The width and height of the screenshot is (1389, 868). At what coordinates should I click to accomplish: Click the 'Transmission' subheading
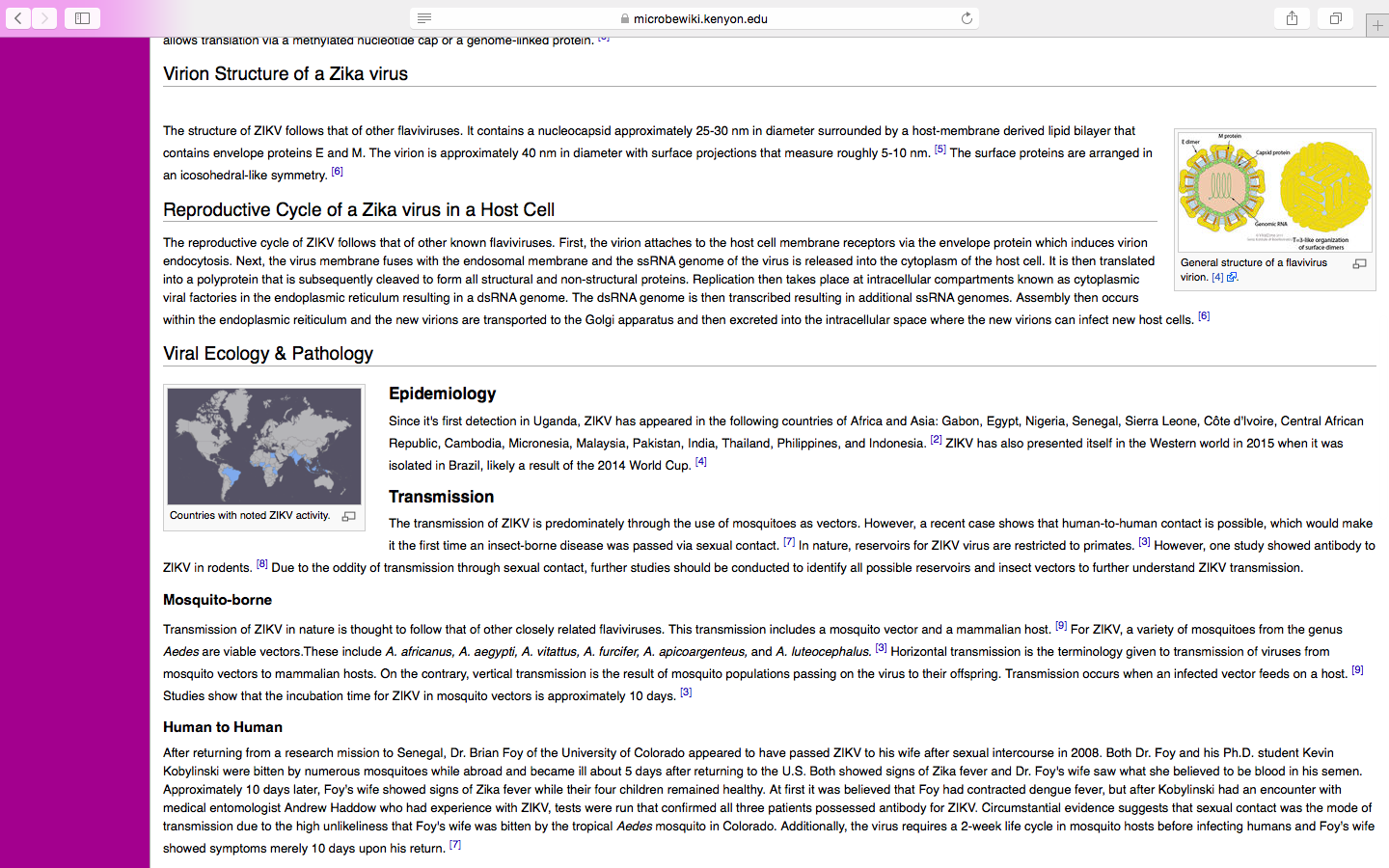tap(441, 497)
